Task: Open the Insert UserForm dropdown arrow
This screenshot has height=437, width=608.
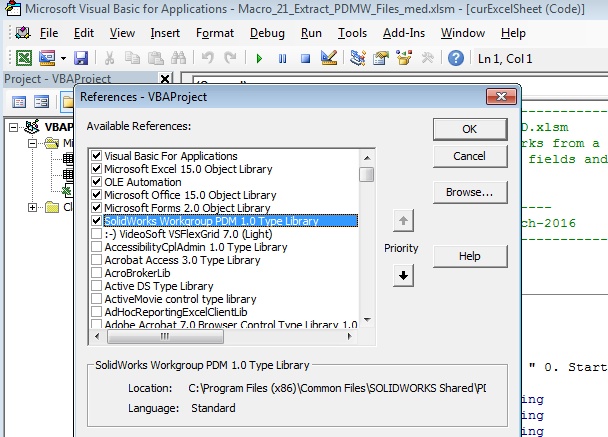Action: pyautogui.click(x=63, y=59)
